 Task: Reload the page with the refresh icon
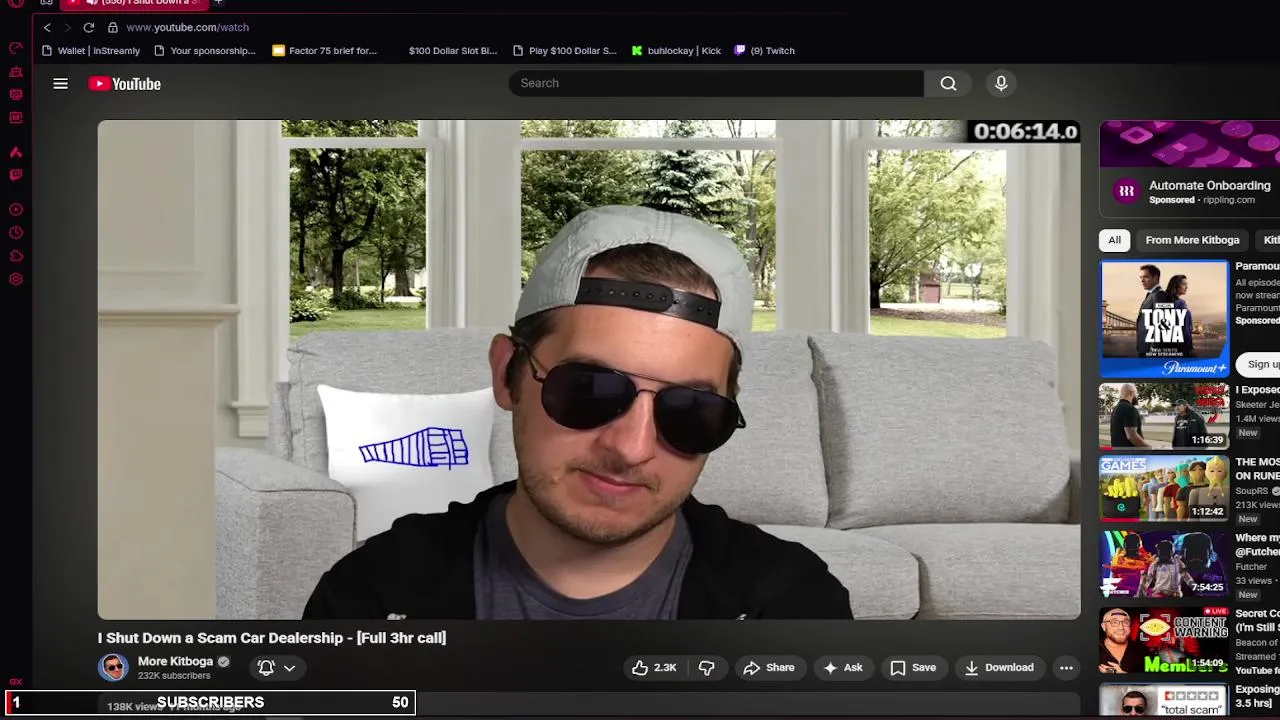(x=89, y=27)
